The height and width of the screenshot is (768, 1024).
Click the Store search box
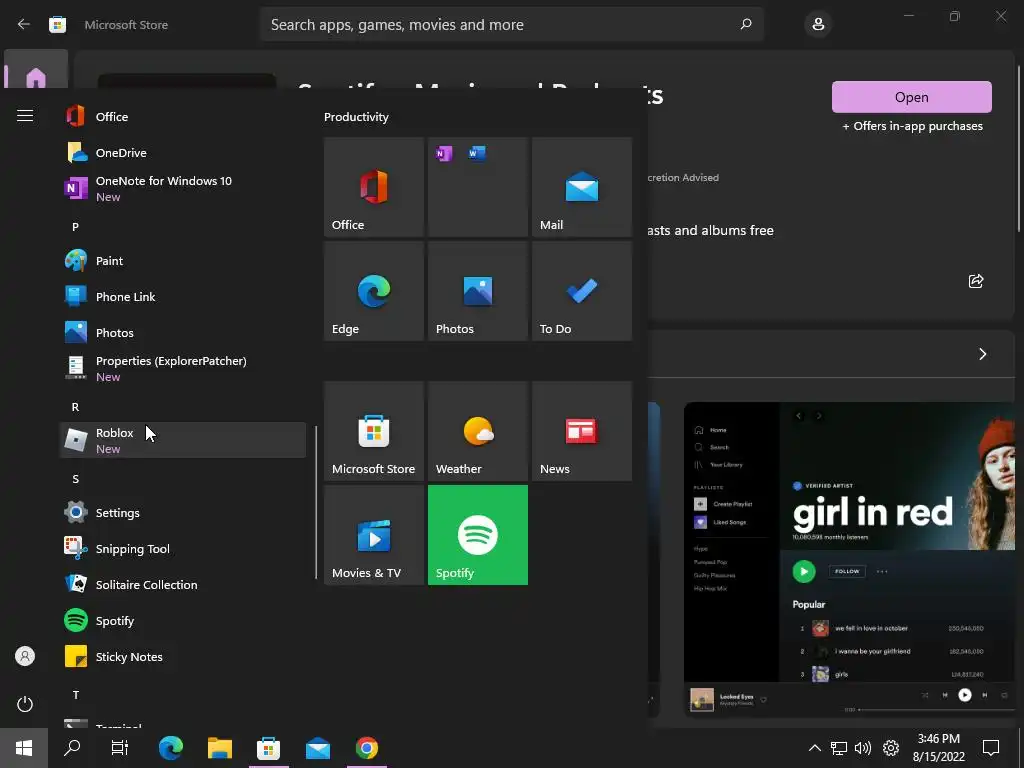[511, 24]
